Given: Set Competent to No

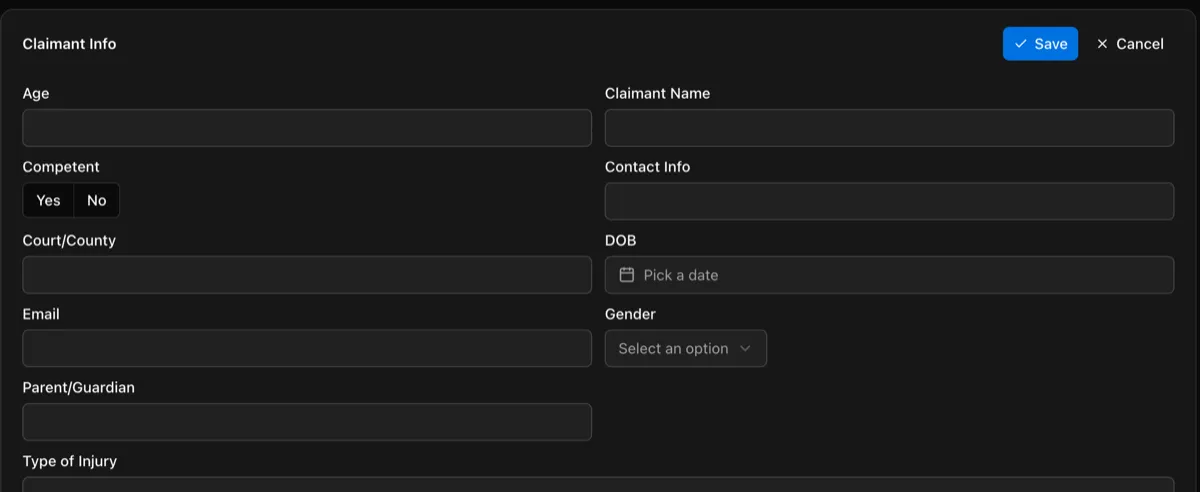Looking at the screenshot, I should coord(97,200).
